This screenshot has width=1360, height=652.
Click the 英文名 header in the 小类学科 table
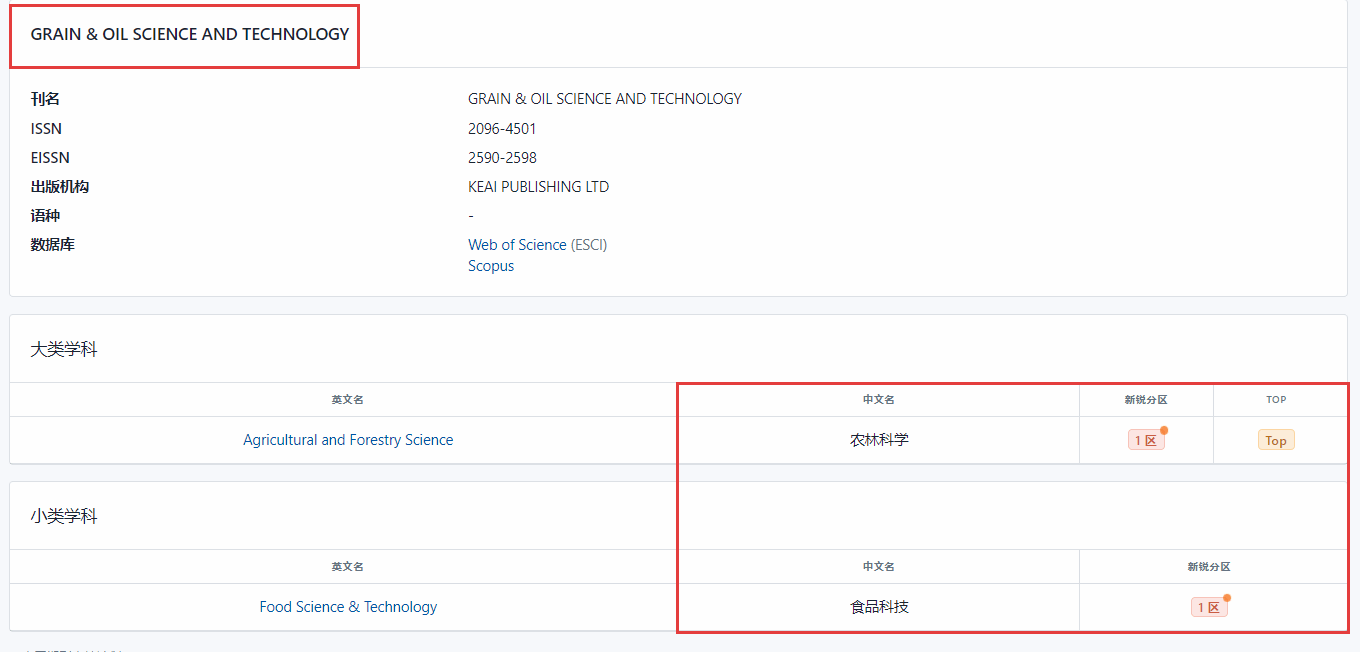348,567
